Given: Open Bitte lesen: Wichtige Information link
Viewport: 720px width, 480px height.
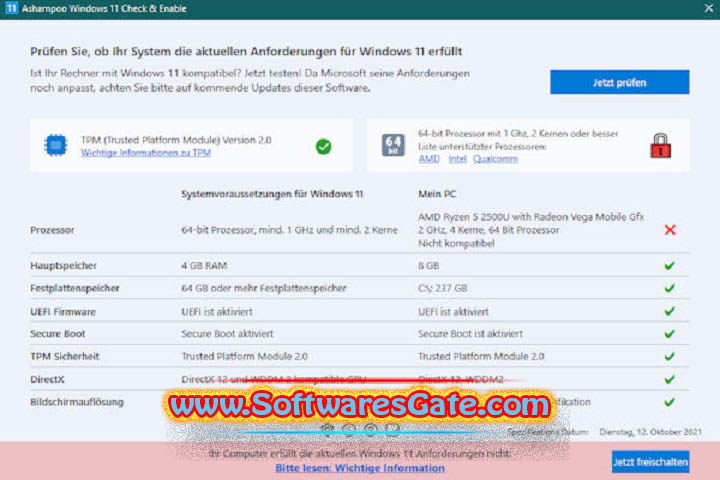Looking at the screenshot, I should click(x=360, y=468).
